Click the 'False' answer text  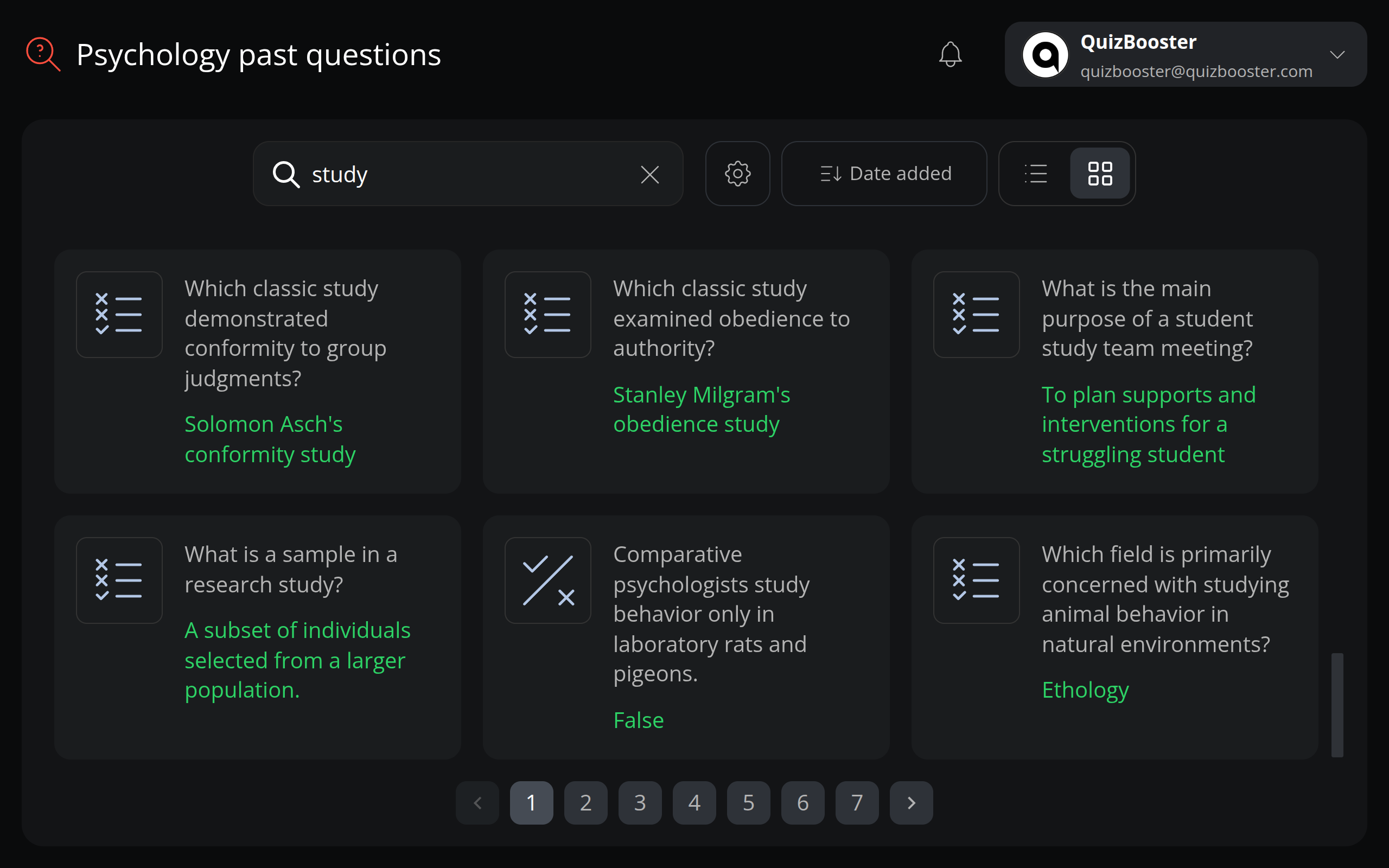coord(638,720)
